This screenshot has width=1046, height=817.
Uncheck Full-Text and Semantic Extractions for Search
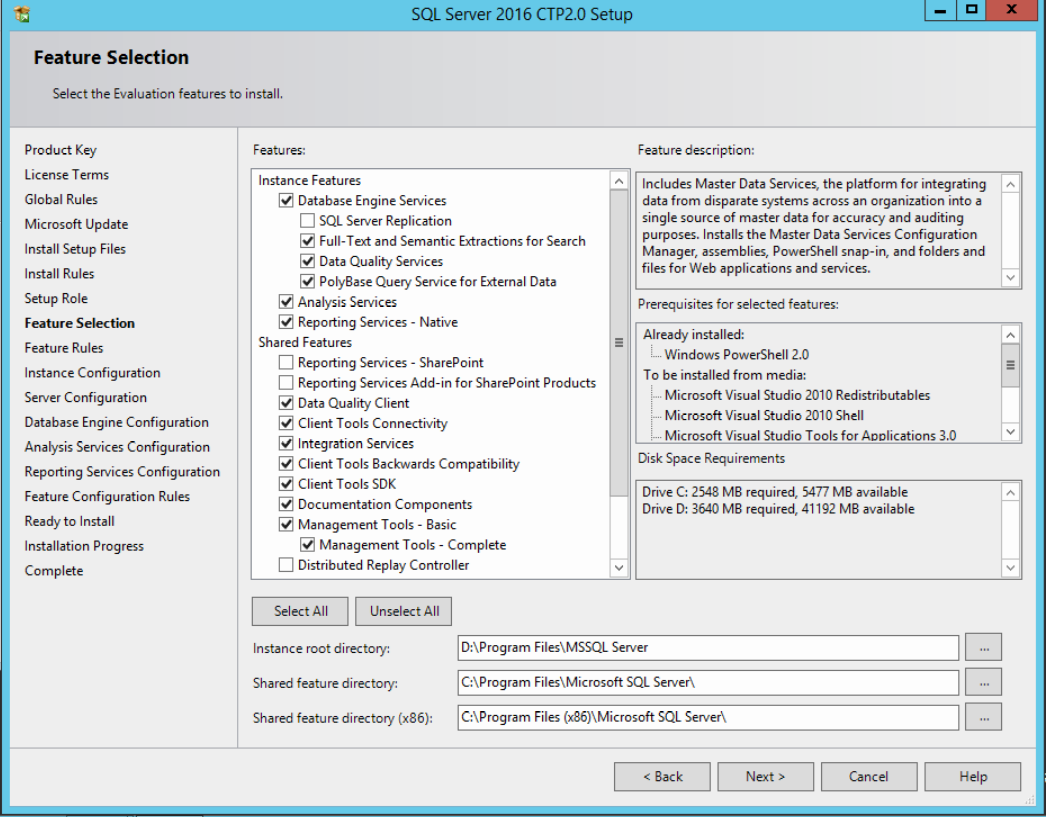click(x=308, y=241)
